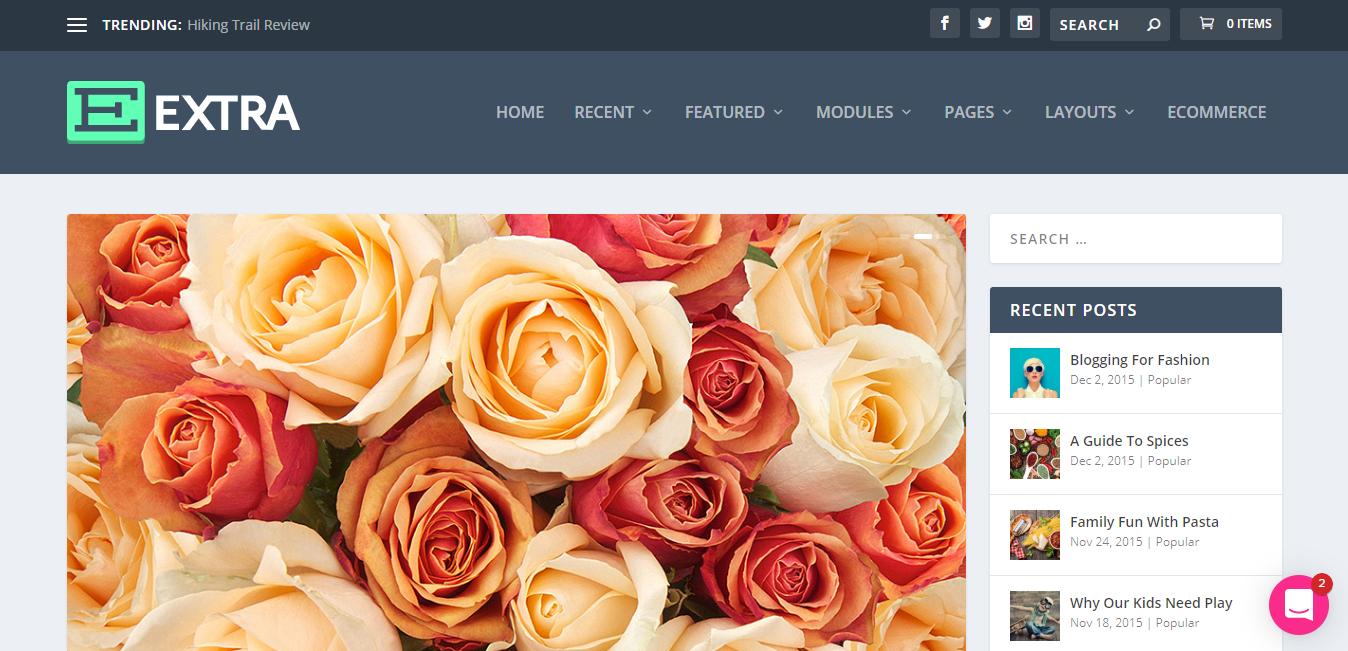Click date Dec 2, 2015 under Blogging For Fashion

(1102, 380)
